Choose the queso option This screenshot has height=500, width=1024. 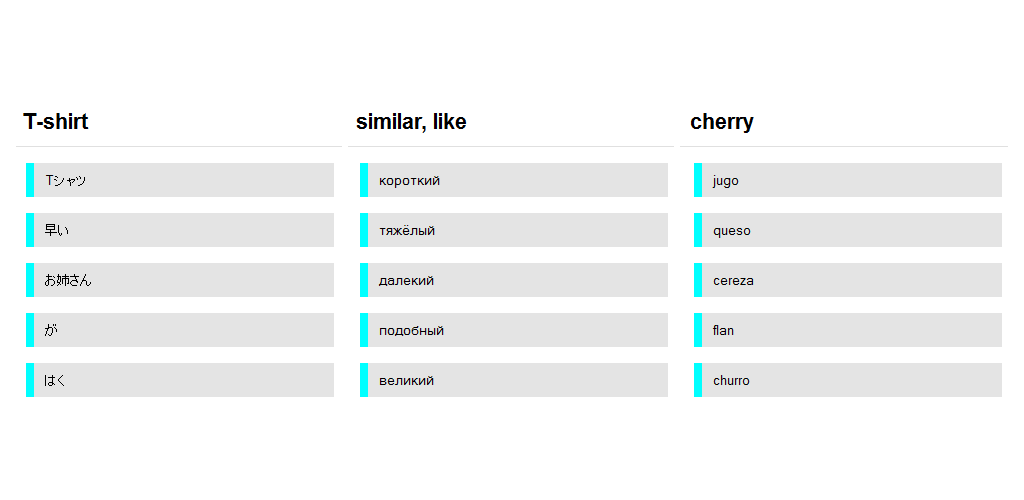point(848,230)
